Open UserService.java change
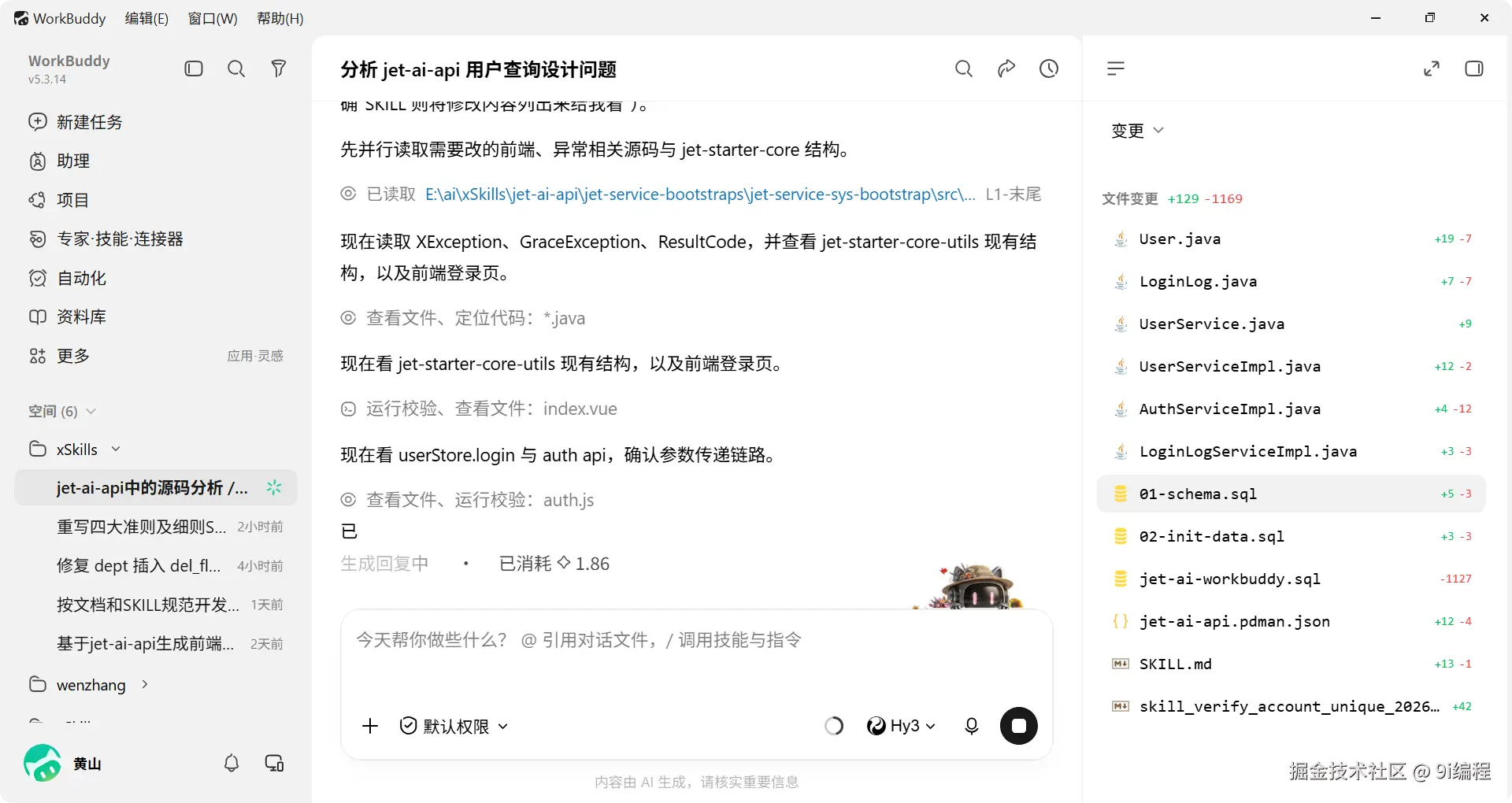The height and width of the screenshot is (803, 1512). tap(1291, 324)
